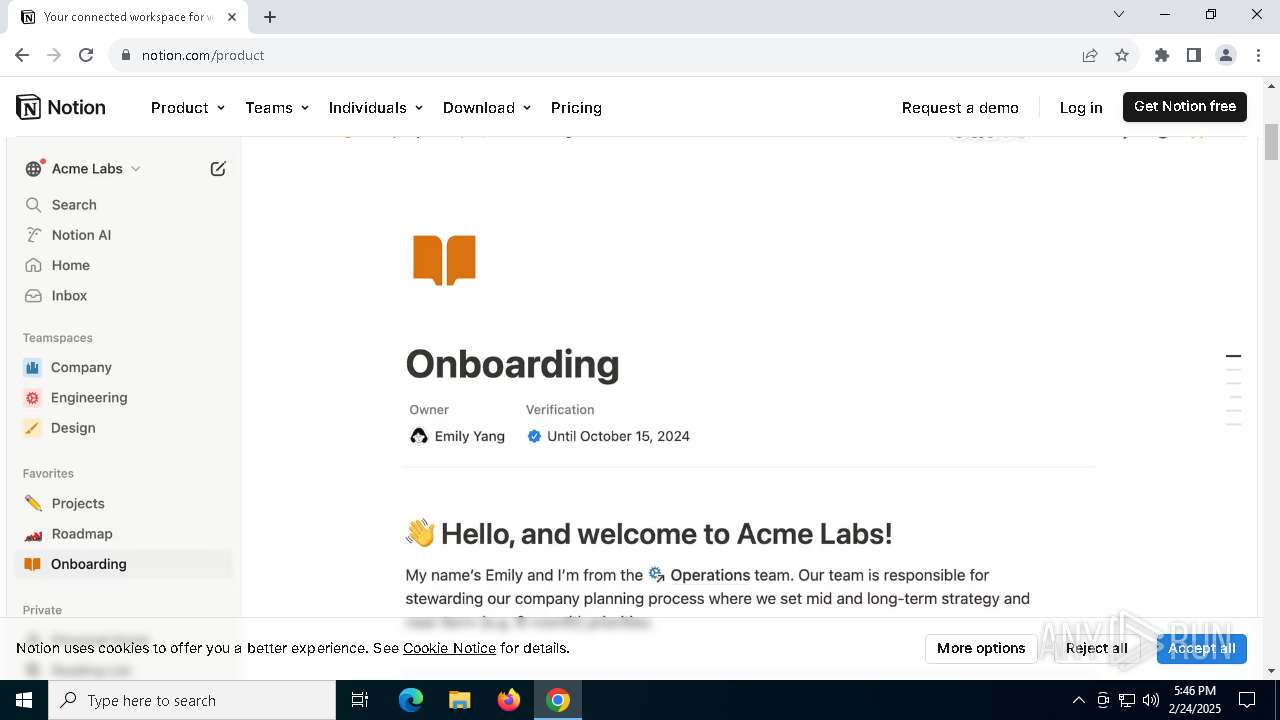
Task: Click the Notion logo in the header
Action: (x=61, y=107)
